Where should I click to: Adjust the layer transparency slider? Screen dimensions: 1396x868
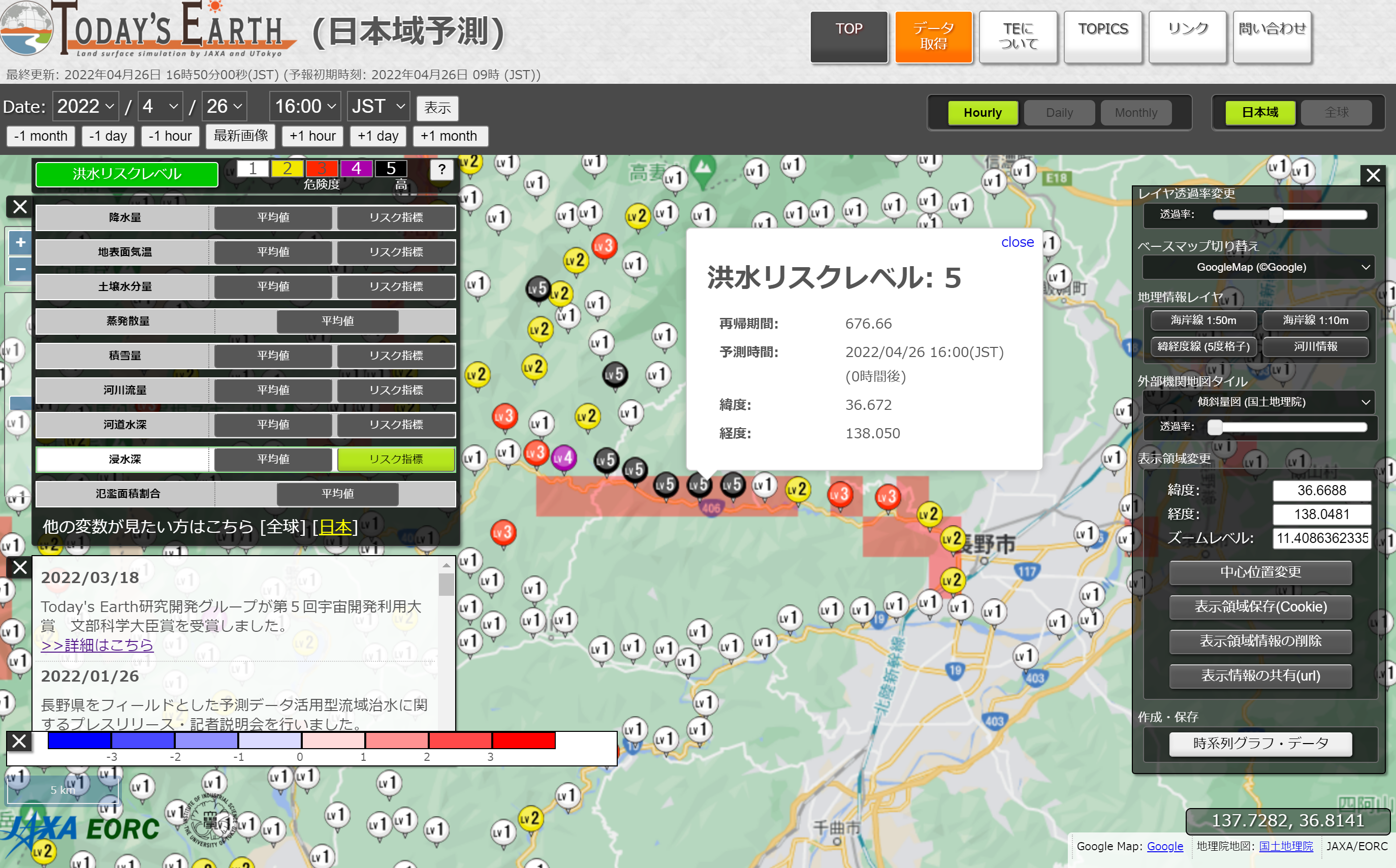coord(1289,215)
